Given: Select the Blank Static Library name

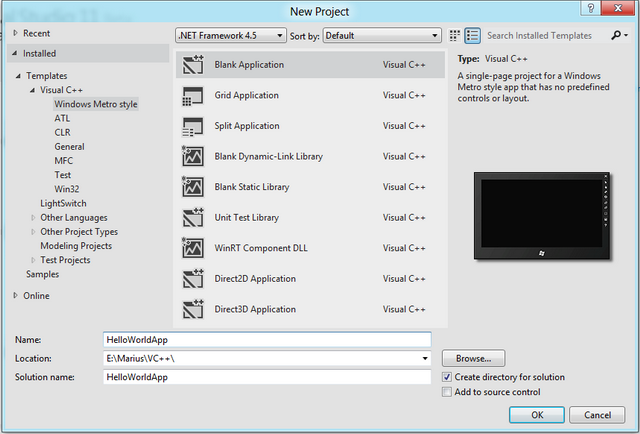Looking at the screenshot, I should point(252,187).
